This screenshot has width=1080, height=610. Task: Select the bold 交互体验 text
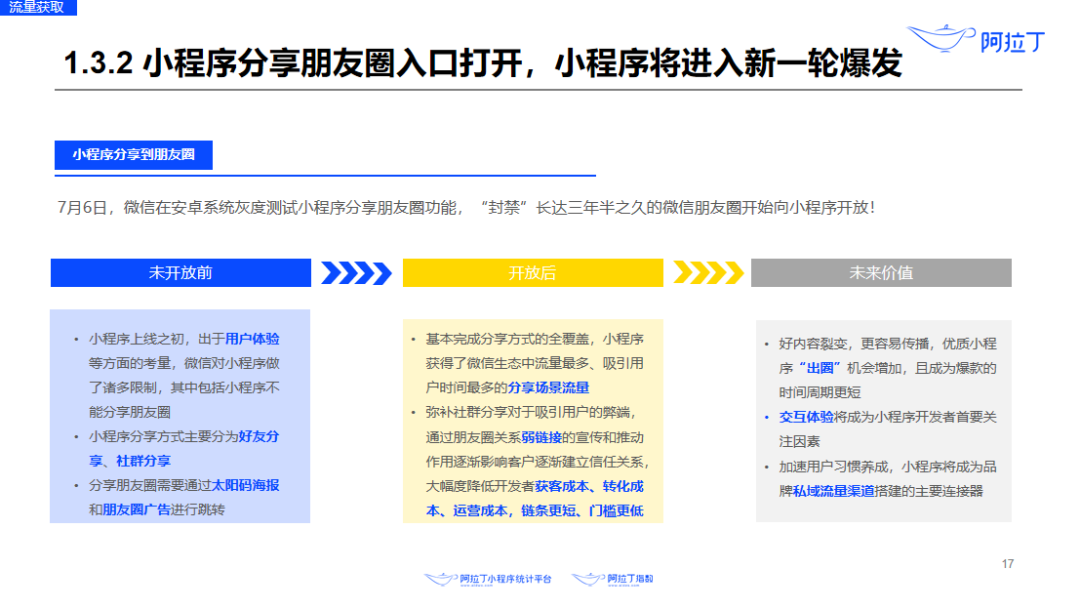click(806, 417)
